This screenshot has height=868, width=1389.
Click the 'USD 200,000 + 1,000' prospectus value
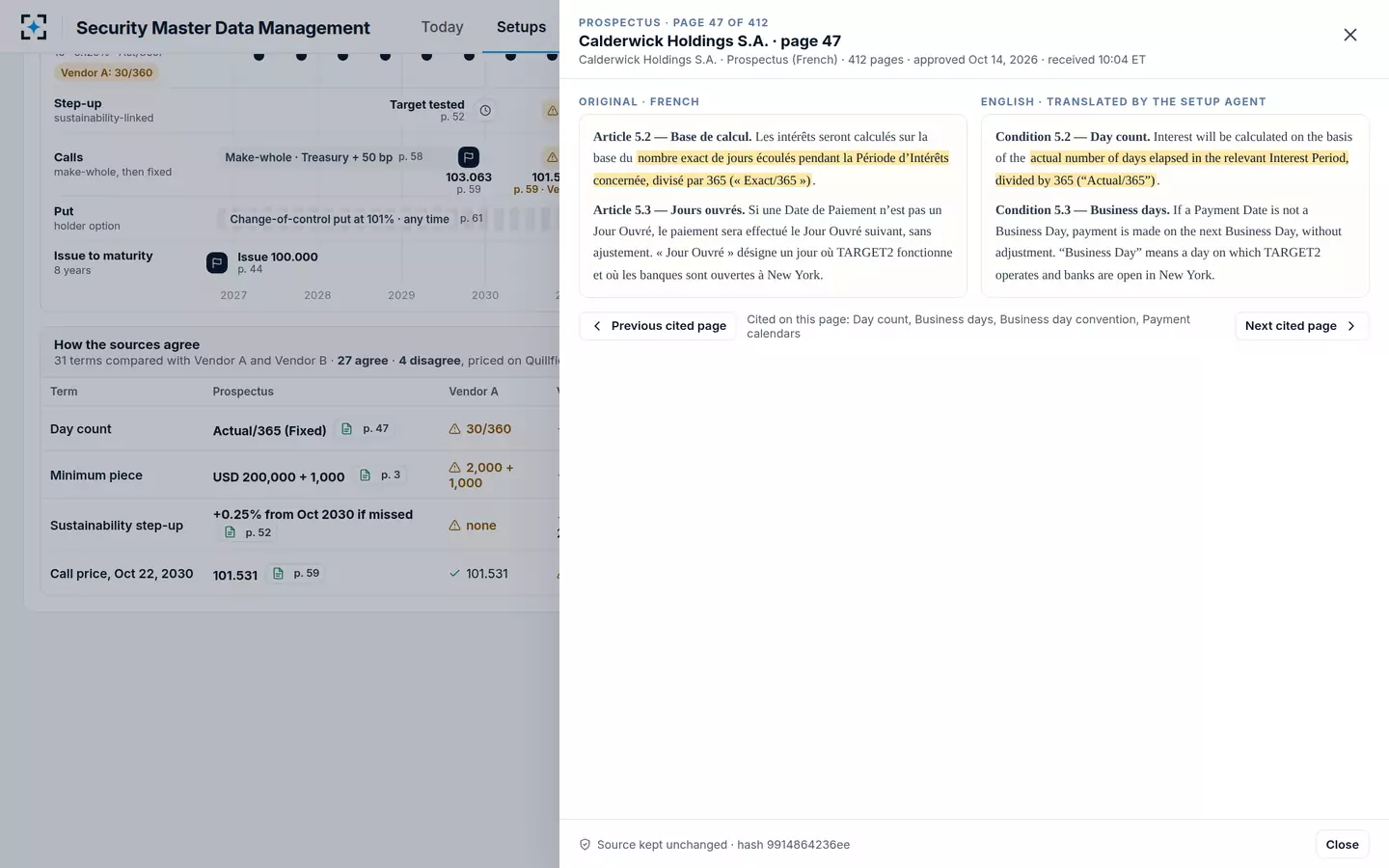pyautogui.click(x=279, y=476)
